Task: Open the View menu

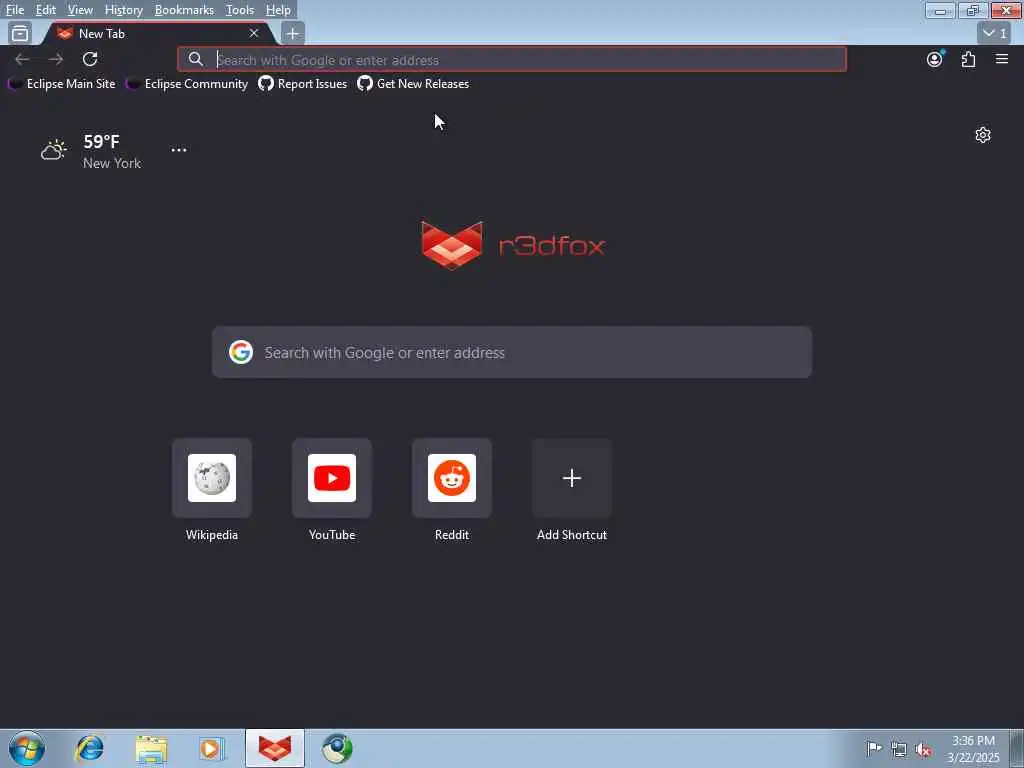Action: pyautogui.click(x=80, y=10)
